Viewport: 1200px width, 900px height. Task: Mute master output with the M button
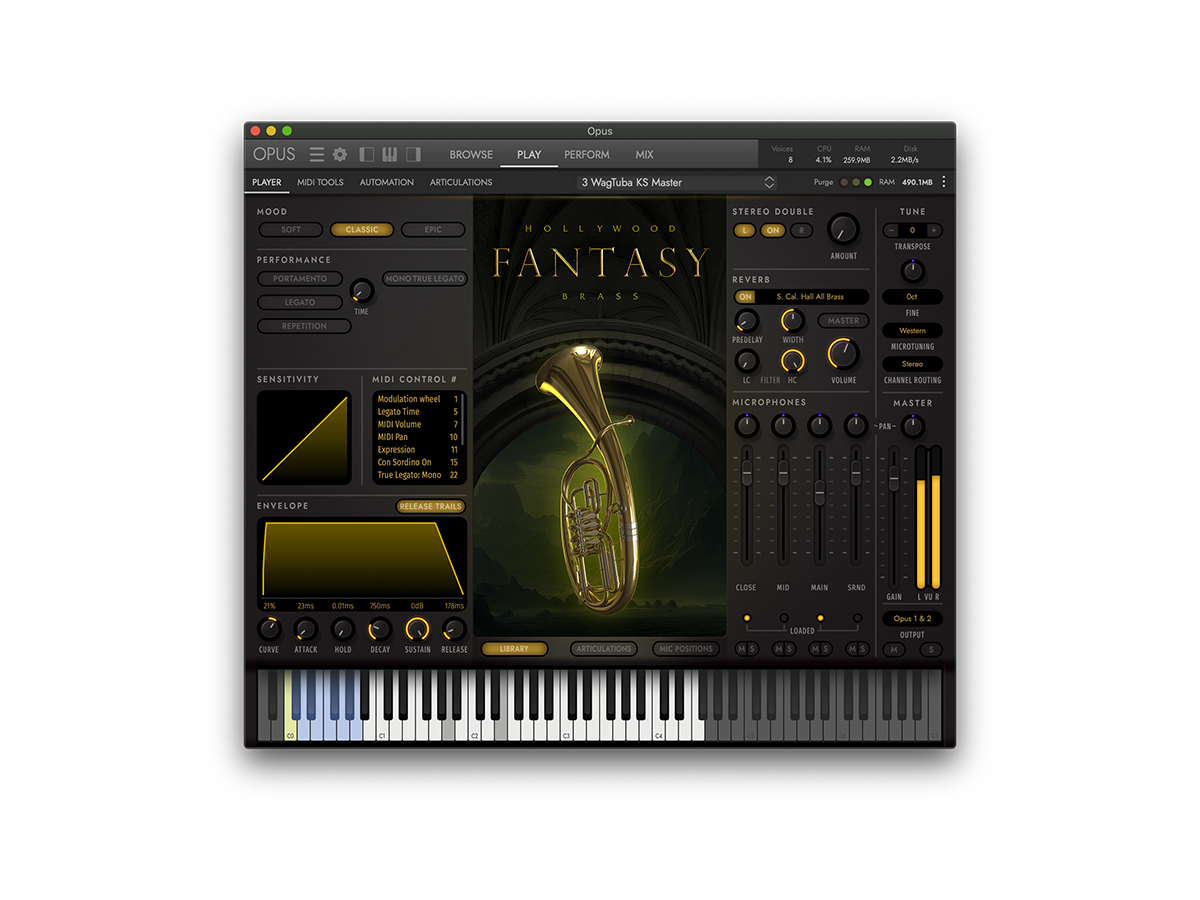pos(893,650)
